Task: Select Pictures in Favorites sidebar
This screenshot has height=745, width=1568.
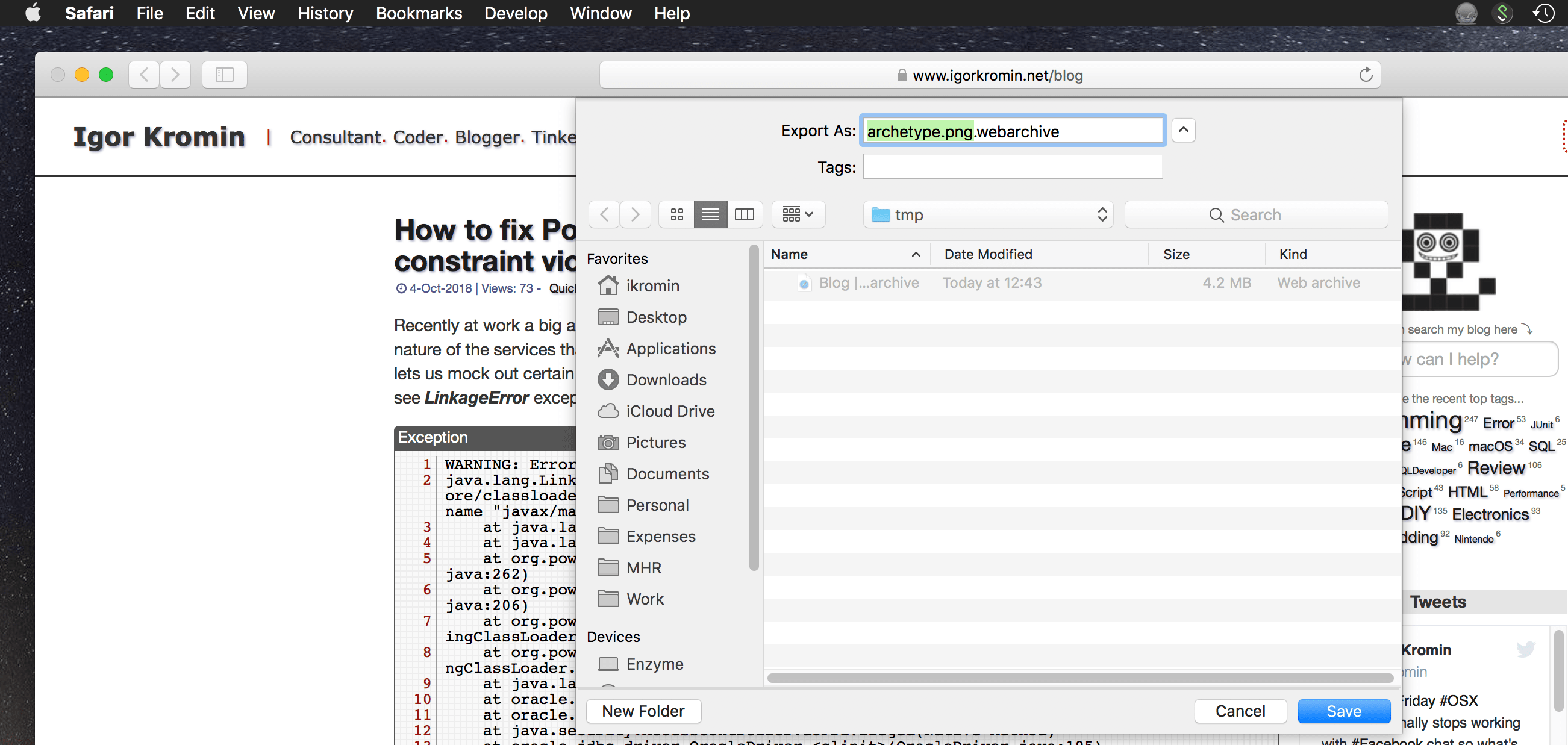Action: click(x=642, y=443)
